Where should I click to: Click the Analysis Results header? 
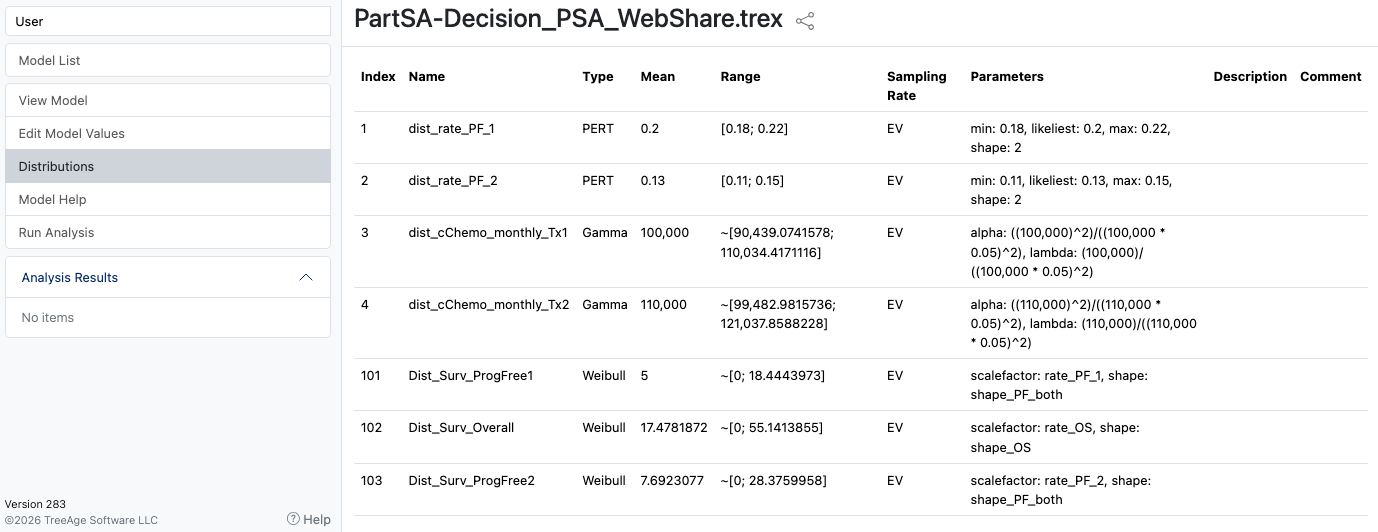pos(168,277)
